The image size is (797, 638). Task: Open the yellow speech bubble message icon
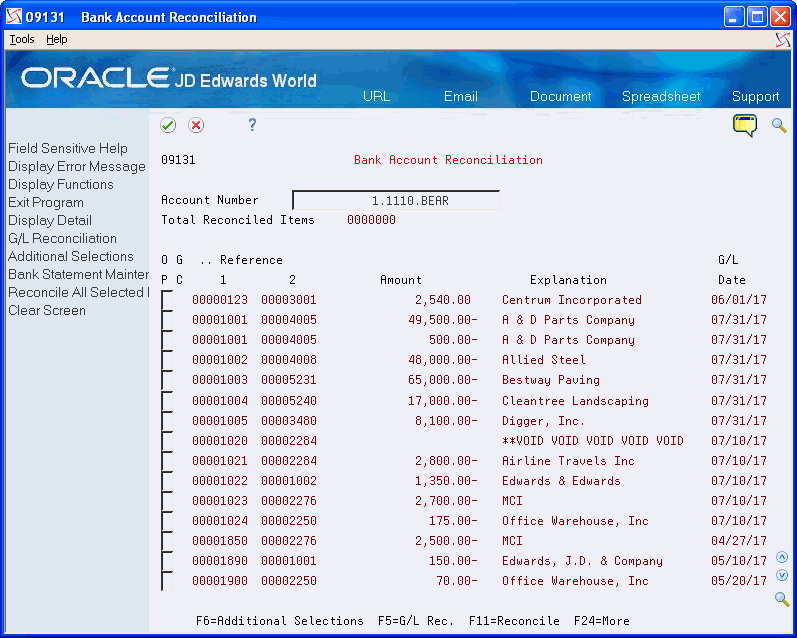coord(745,125)
